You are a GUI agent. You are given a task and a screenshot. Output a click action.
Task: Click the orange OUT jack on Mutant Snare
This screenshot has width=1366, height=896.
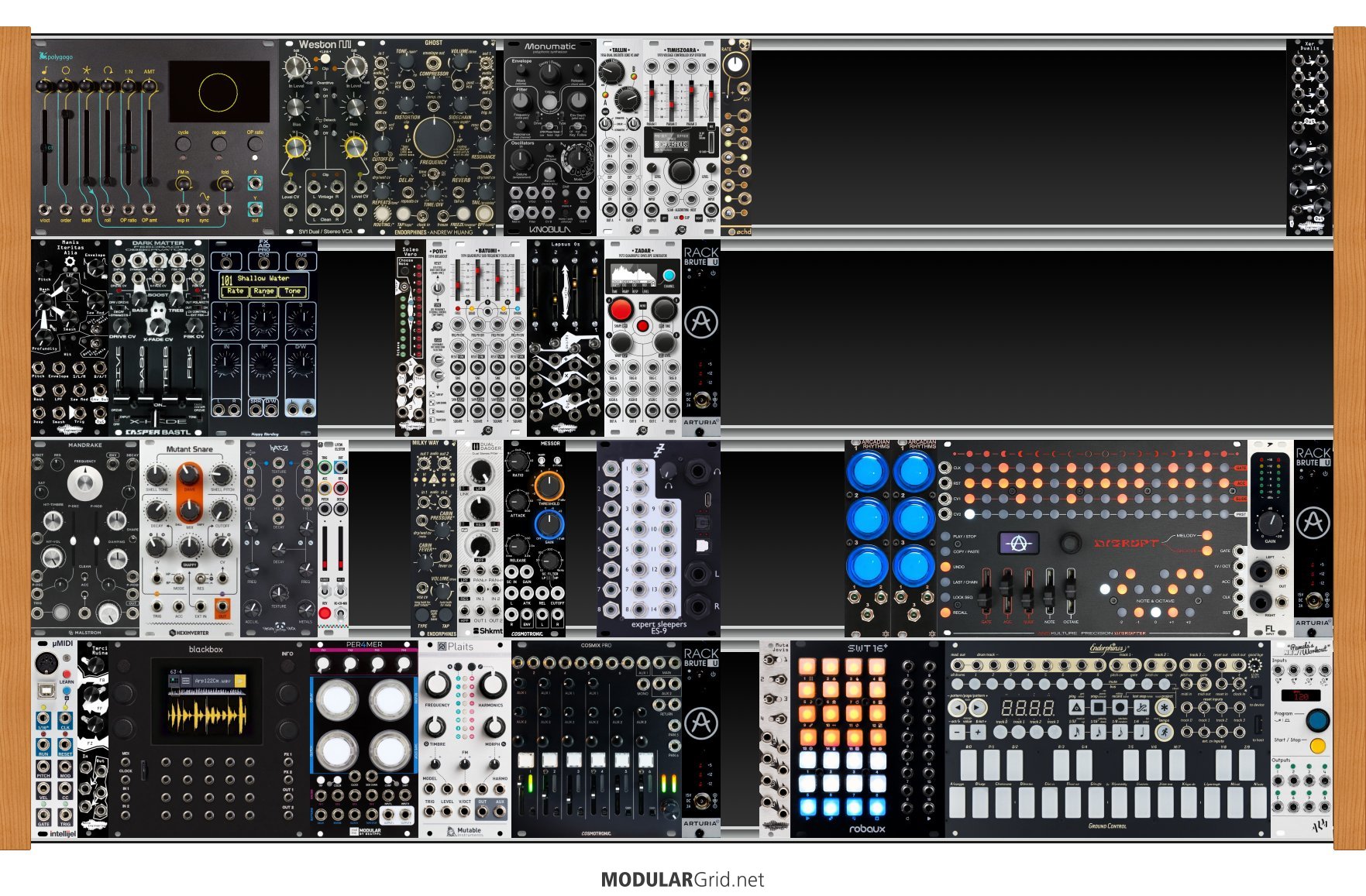(223, 606)
